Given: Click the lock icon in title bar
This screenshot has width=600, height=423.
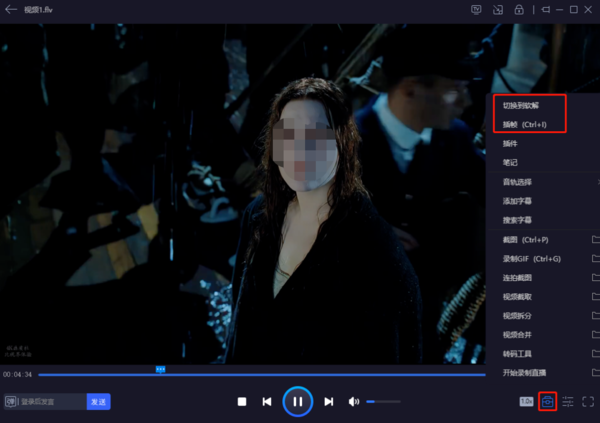Looking at the screenshot, I should 518,10.
